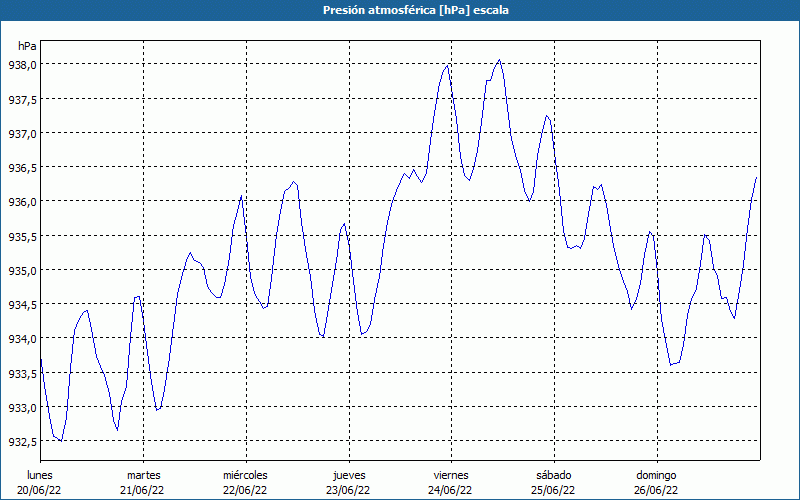Image resolution: width=800 pixels, height=500 pixels.
Task: Select the 'lunes' day label
Action: click(40, 475)
